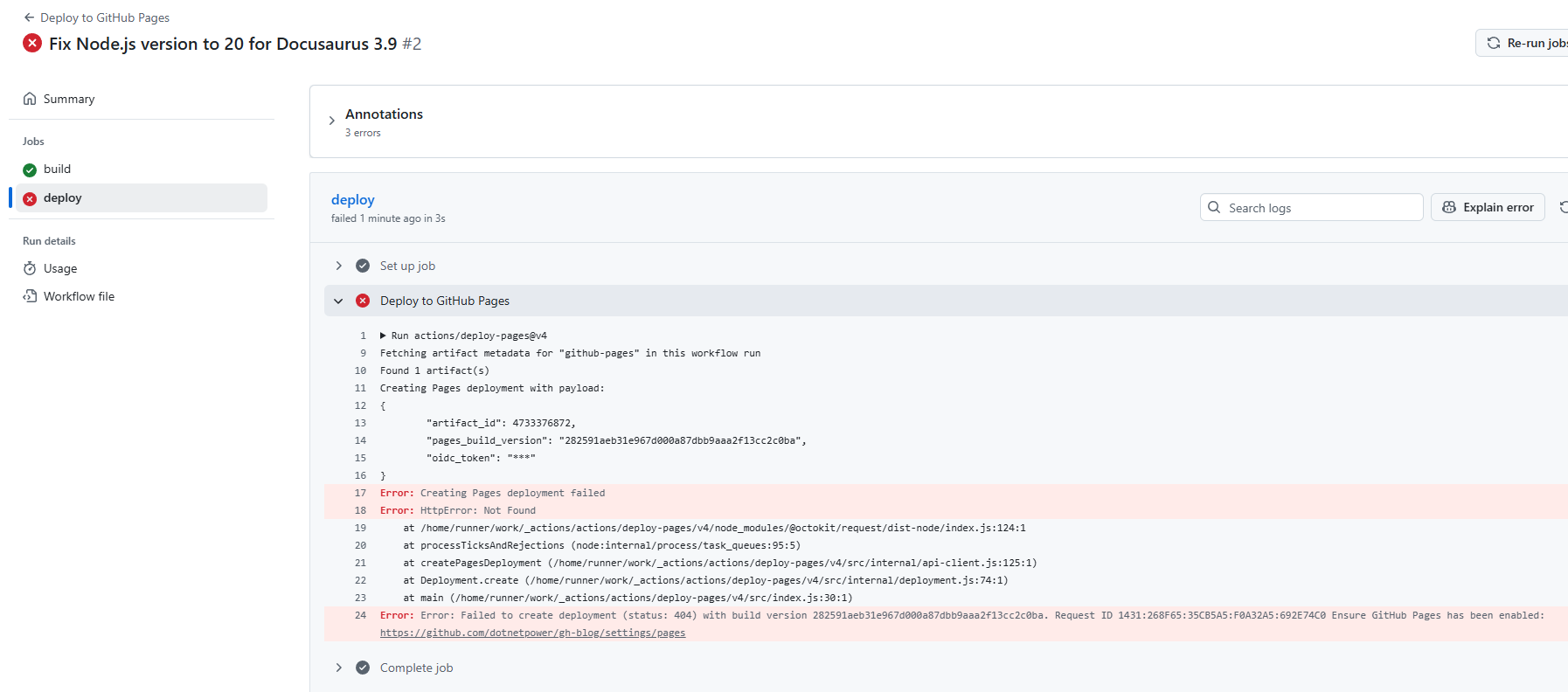
Task: Focus the Search logs input field
Action: [1320, 208]
